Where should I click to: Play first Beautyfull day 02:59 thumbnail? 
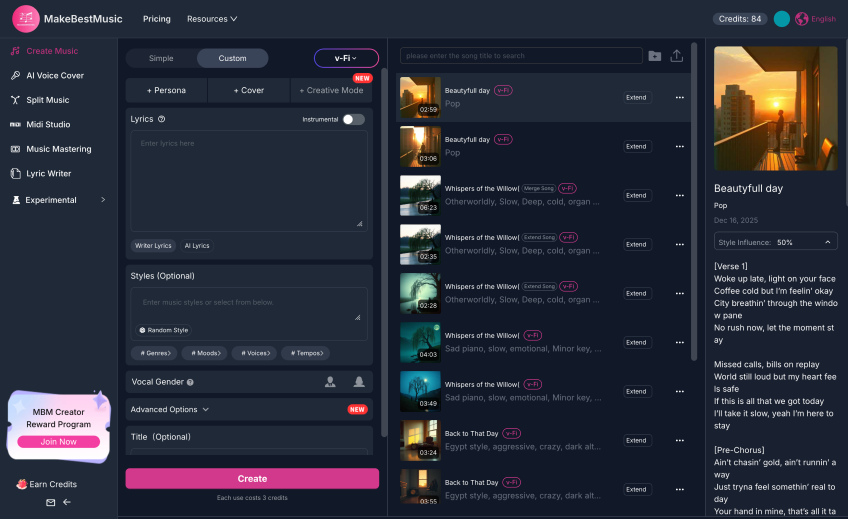420,97
